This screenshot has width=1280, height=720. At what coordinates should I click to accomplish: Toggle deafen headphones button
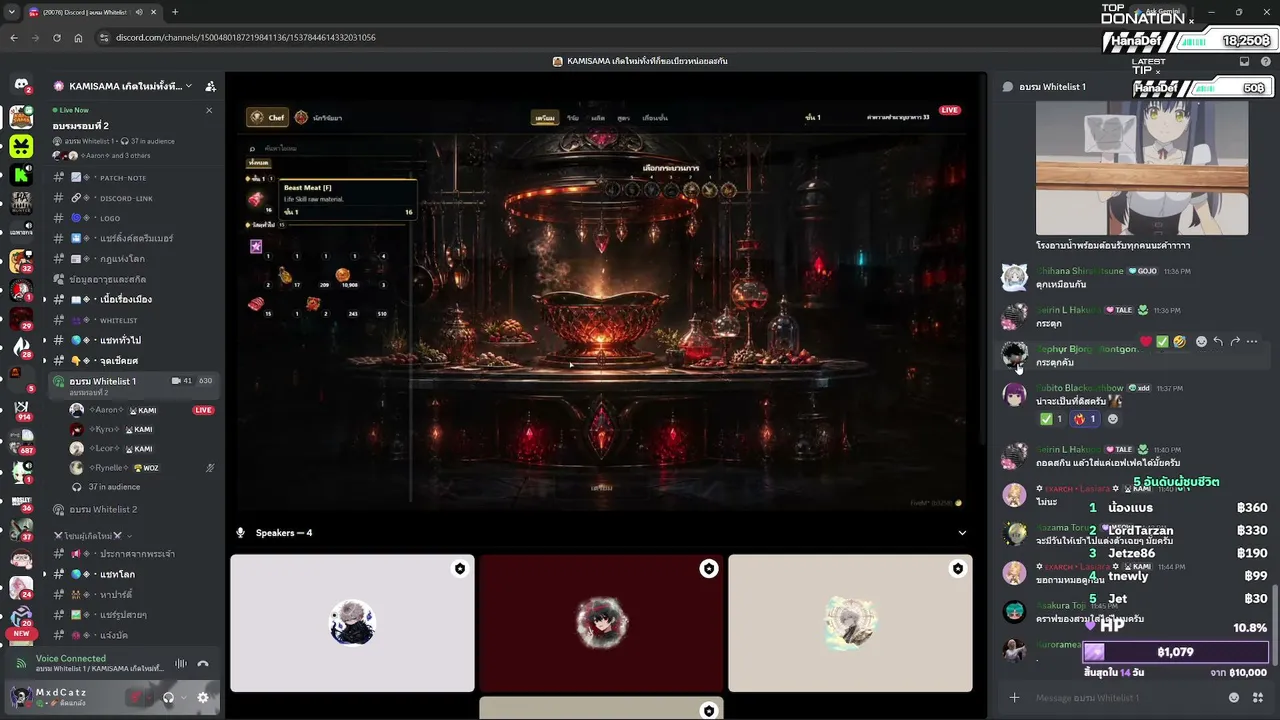[168, 697]
